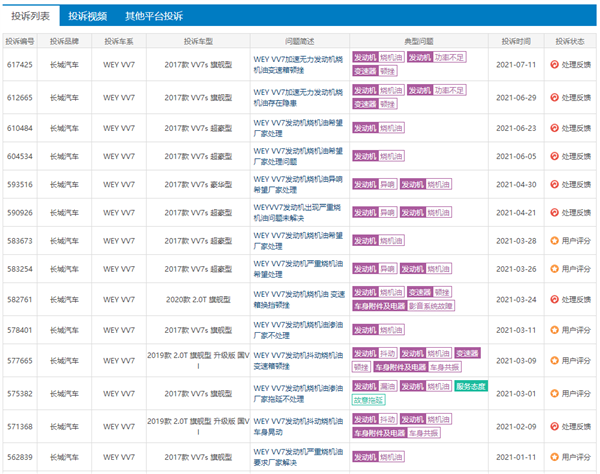Screen dimensions: 600x474
Task: Click the status icon for complaint 612665
Action: coord(554,98)
